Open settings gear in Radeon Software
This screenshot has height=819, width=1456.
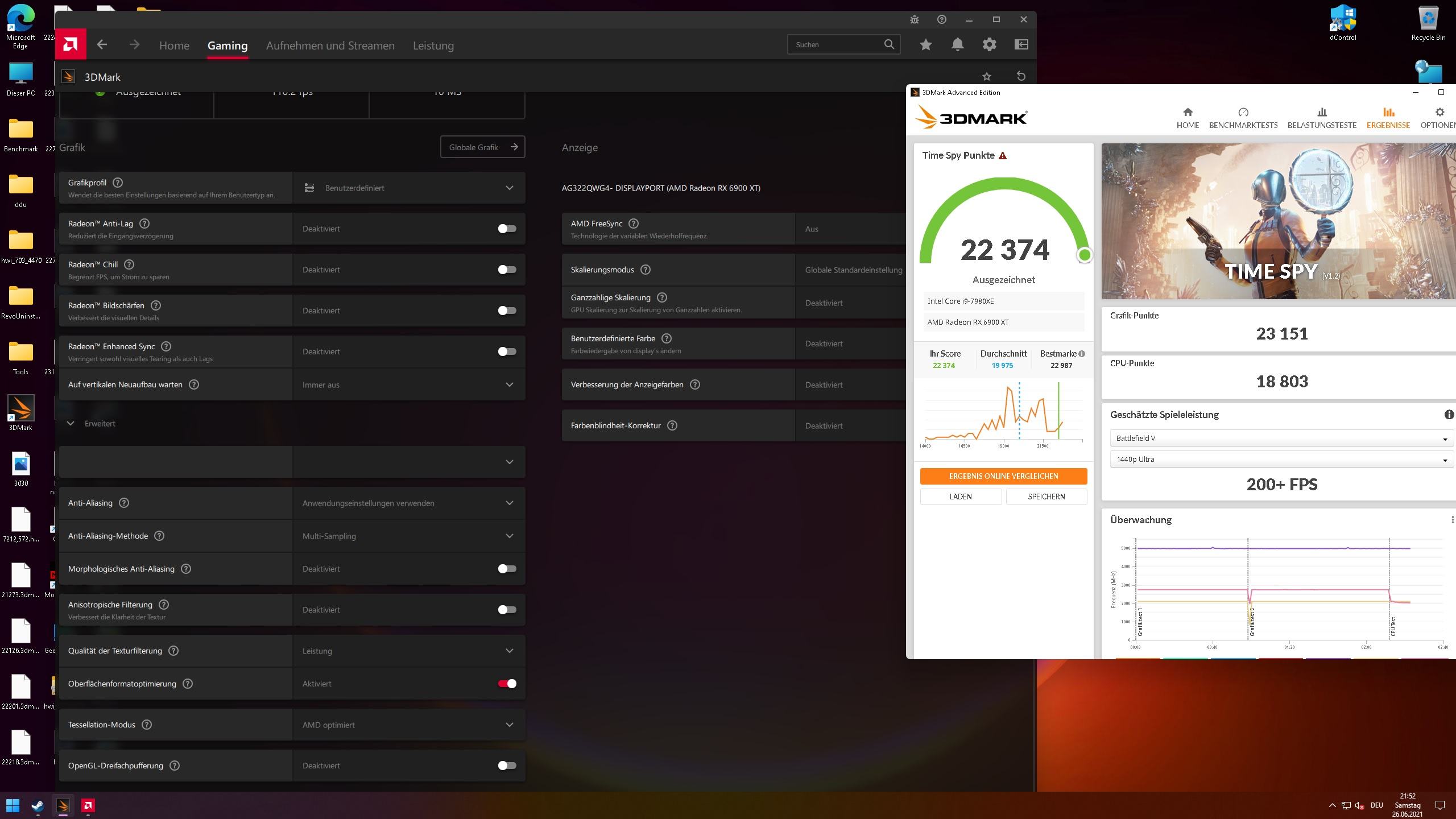[x=990, y=44]
